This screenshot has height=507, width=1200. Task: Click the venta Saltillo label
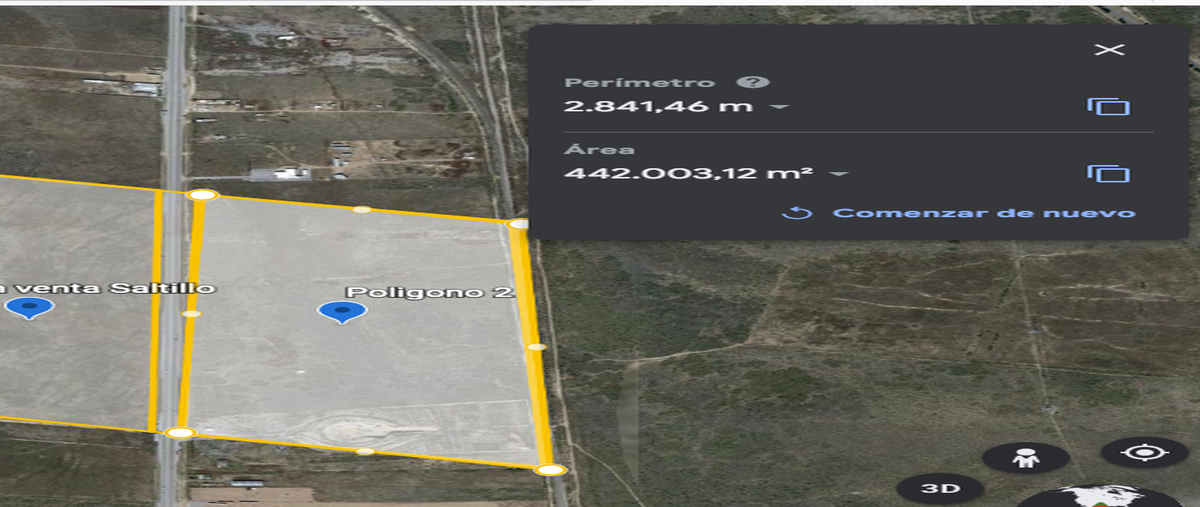point(107,288)
